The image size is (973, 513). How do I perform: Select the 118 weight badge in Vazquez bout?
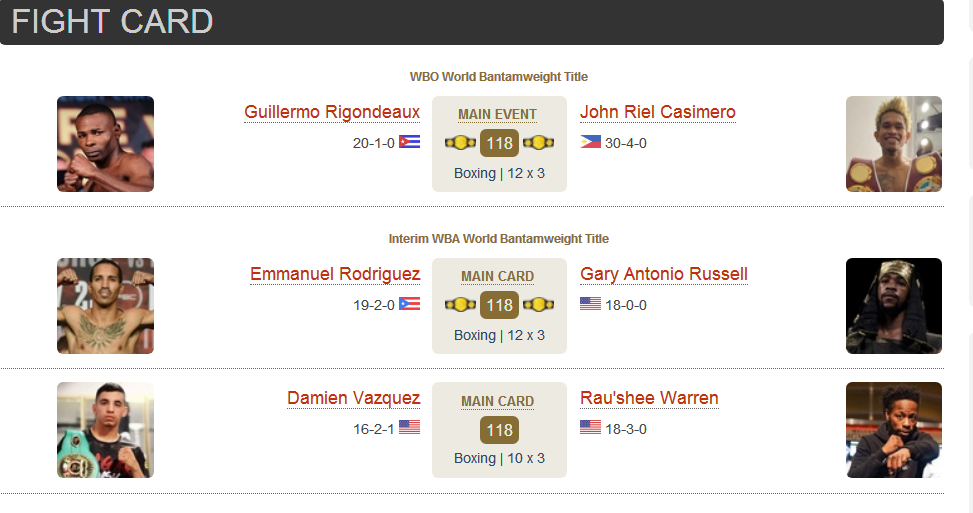(x=500, y=430)
